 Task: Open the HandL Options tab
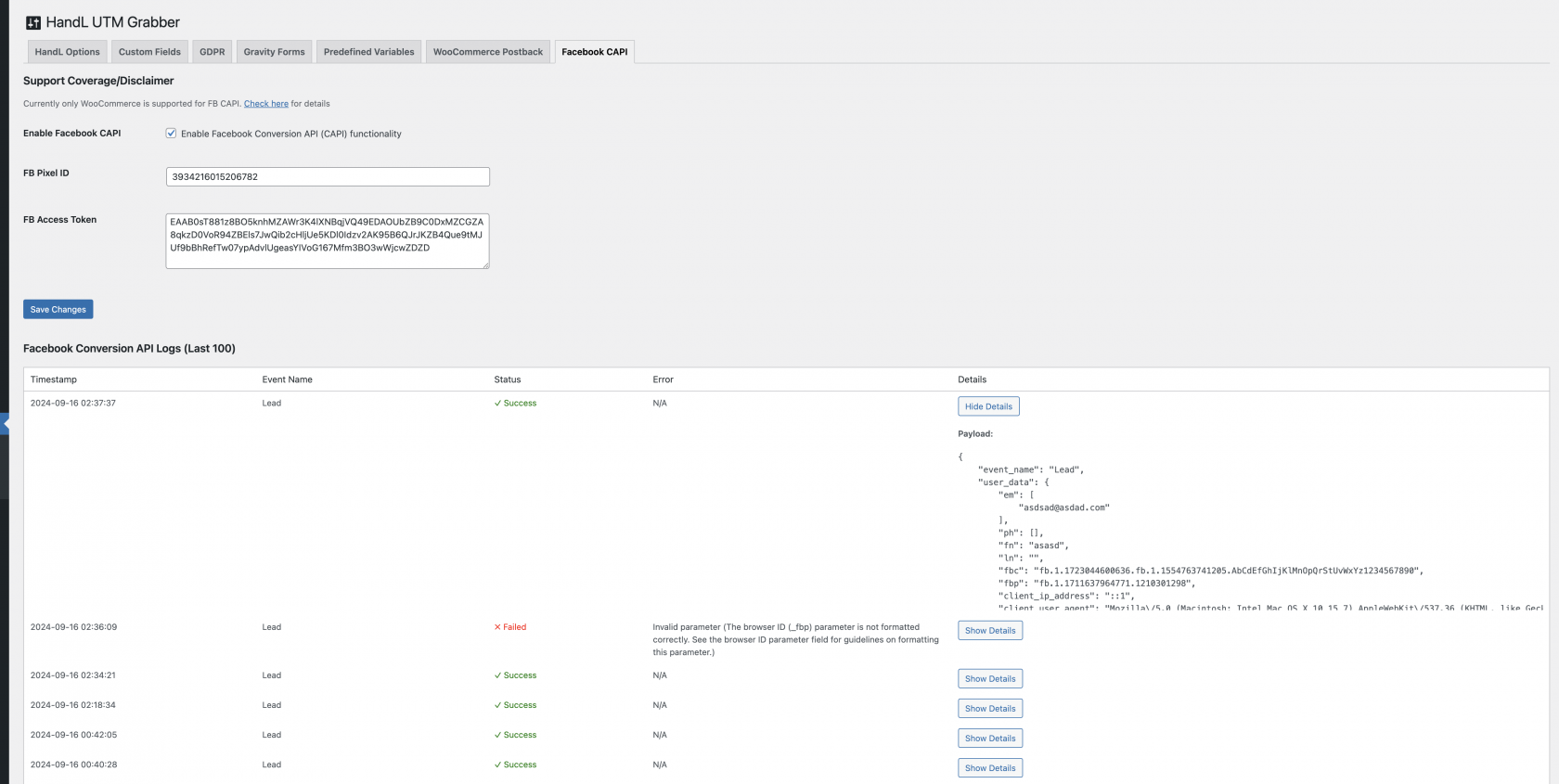[67, 52]
